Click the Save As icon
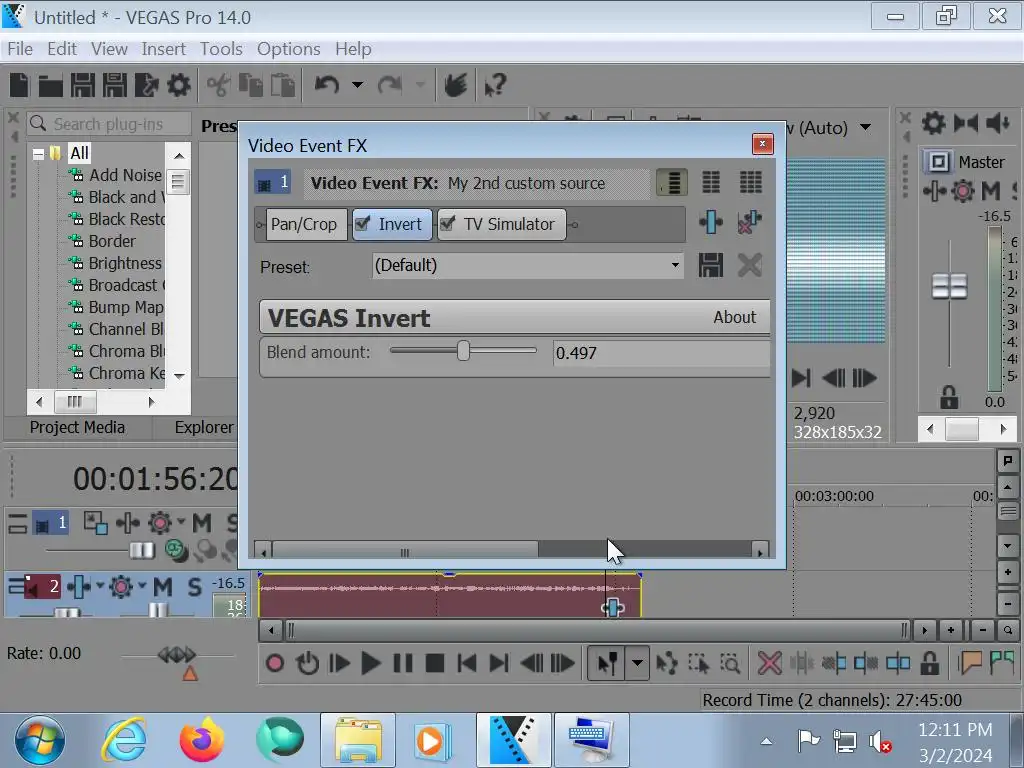 [x=115, y=85]
